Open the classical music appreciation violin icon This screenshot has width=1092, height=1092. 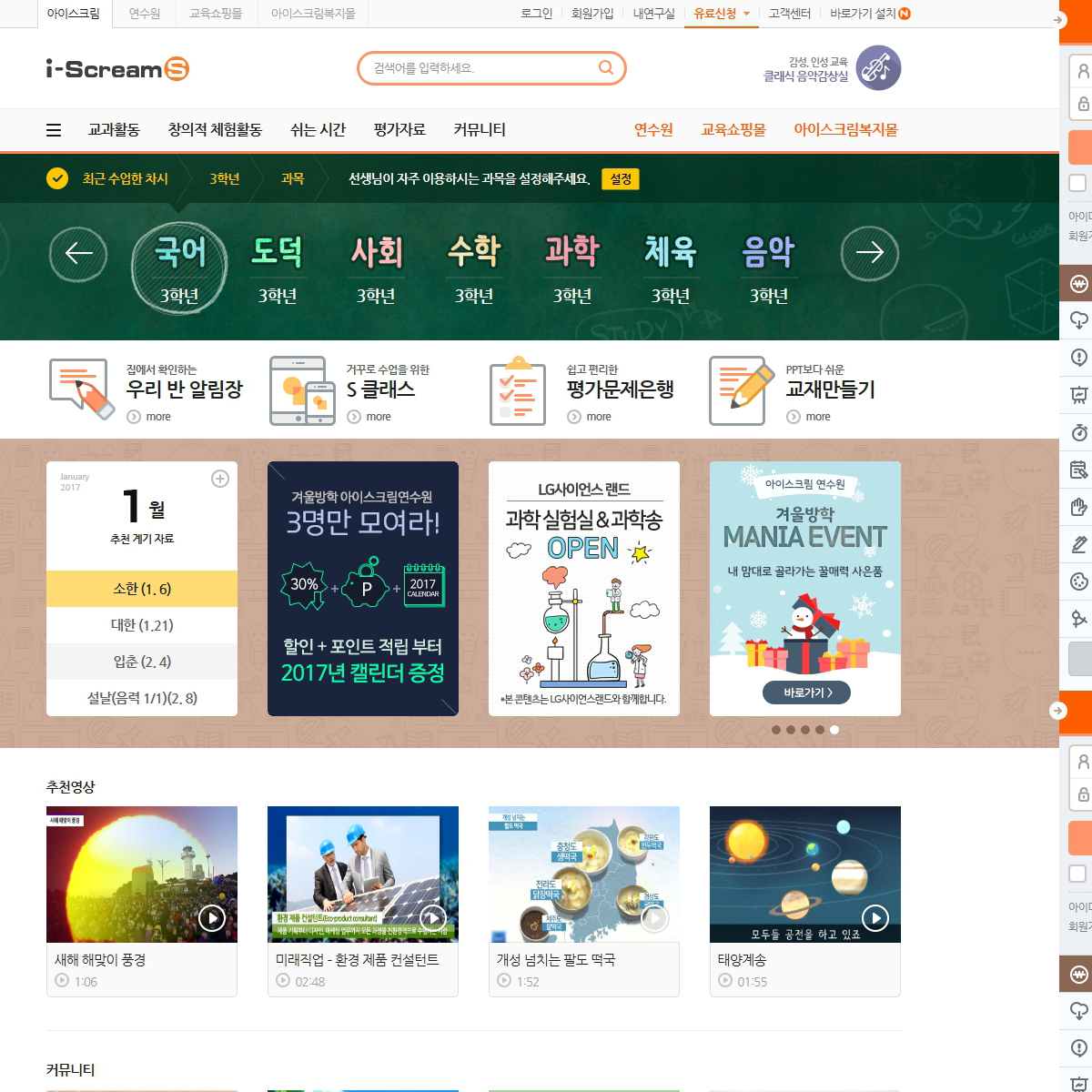pyautogui.click(x=878, y=68)
